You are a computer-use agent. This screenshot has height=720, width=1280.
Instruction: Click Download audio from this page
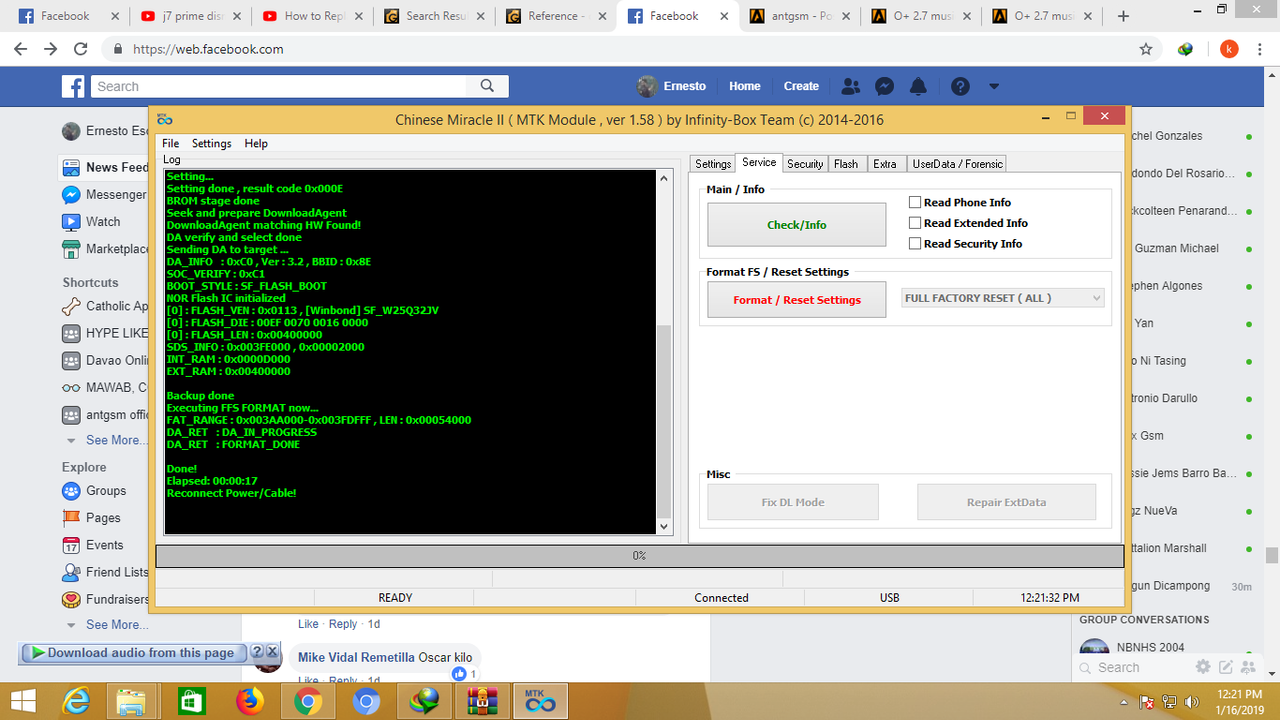point(132,653)
